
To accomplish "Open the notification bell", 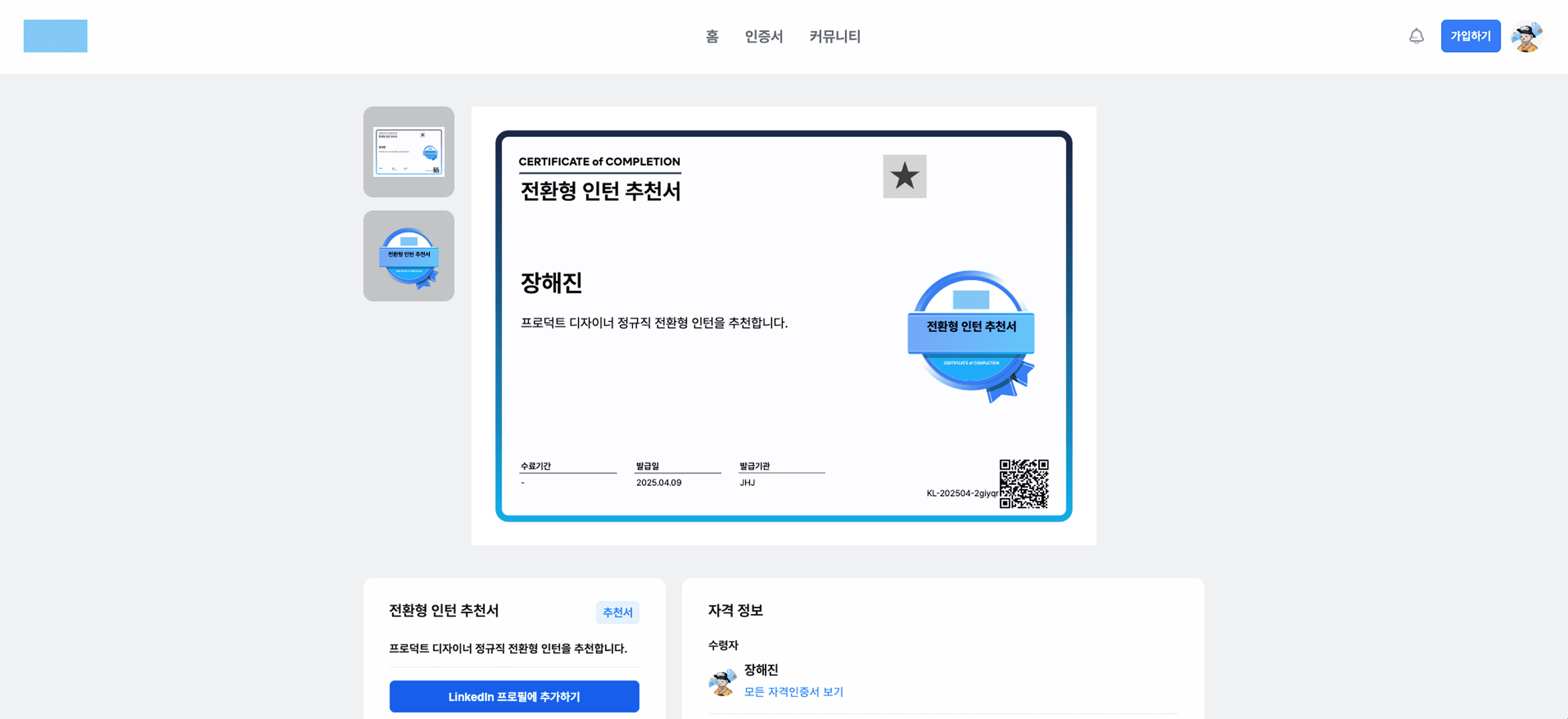I will click(x=1417, y=36).
